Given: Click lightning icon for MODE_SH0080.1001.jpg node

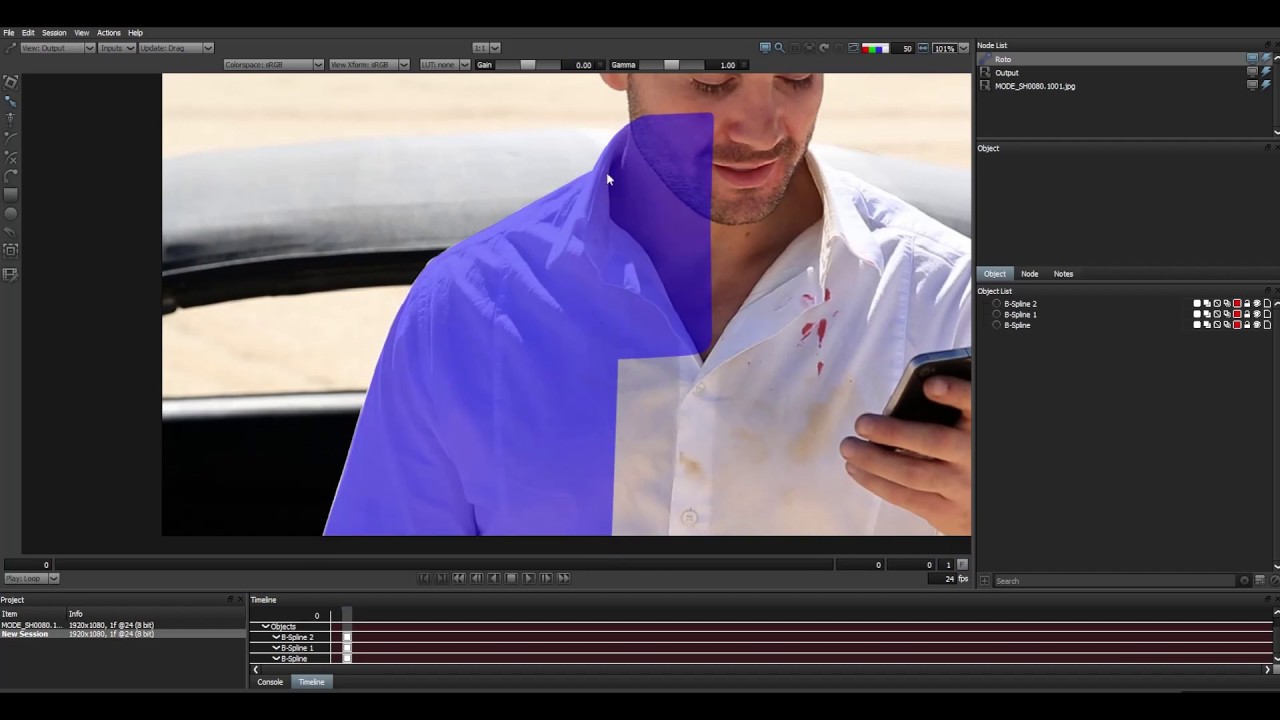Looking at the screenshot, I should 1266,85.
